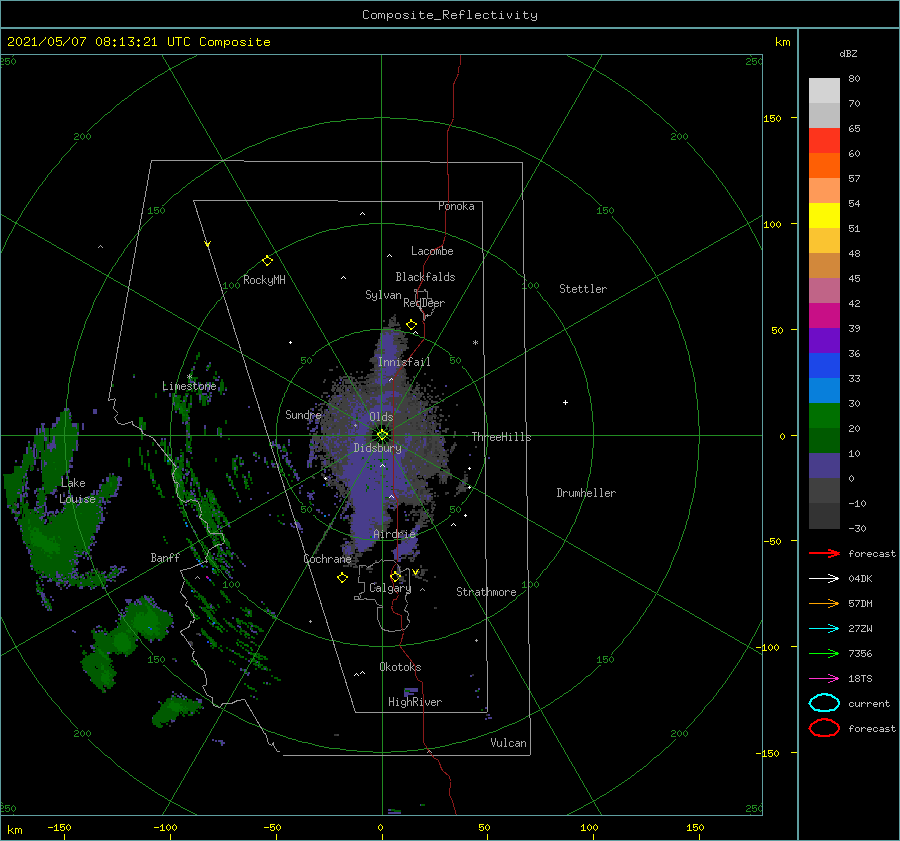
Task: Click the yellow diamond marker above Calgary label
Action: 395,576
